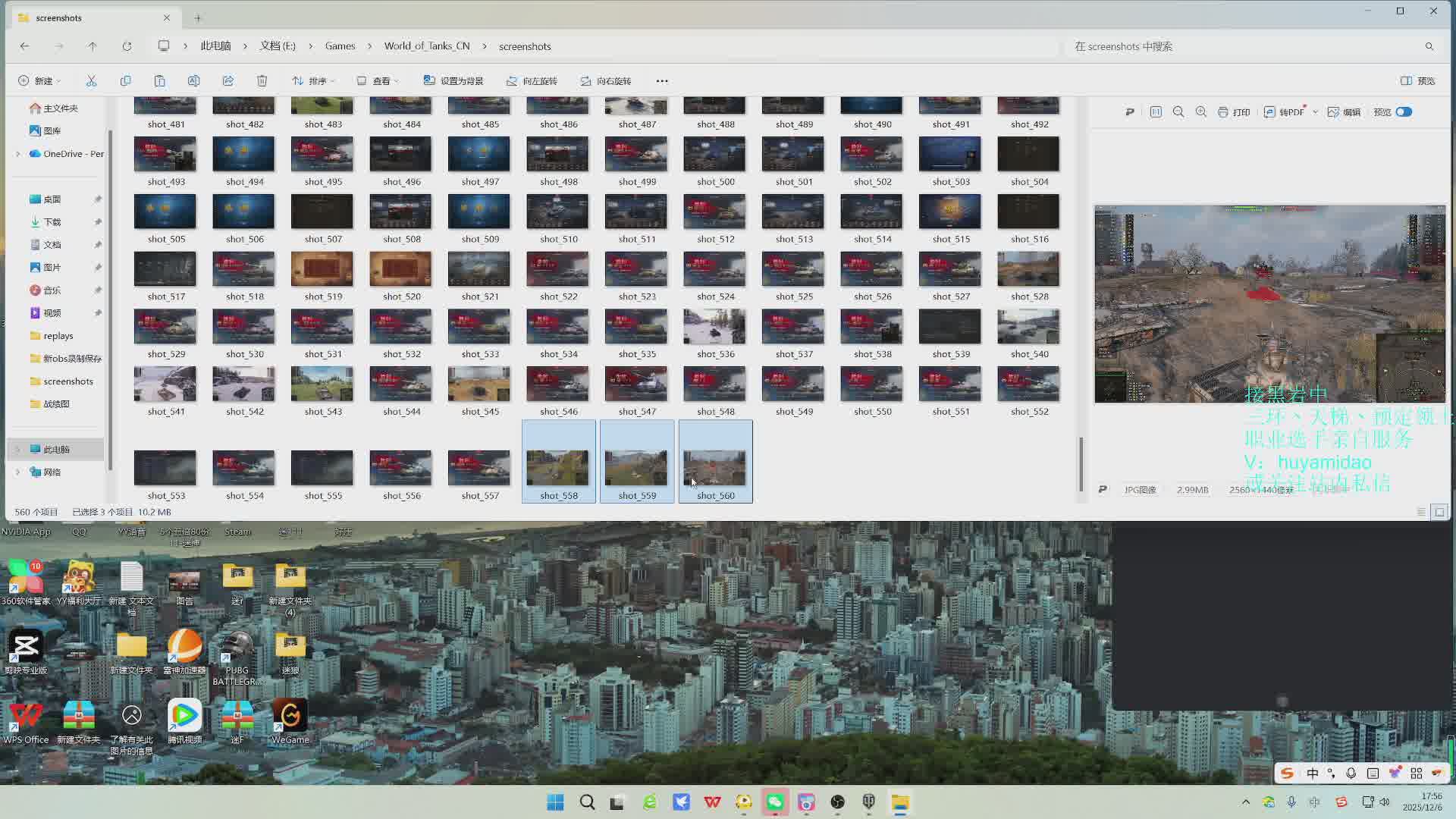The height and width of the screenshot is (819, 1456).
Task: Switch to large thumbnails view icon
Action: tap(1439, 512)
